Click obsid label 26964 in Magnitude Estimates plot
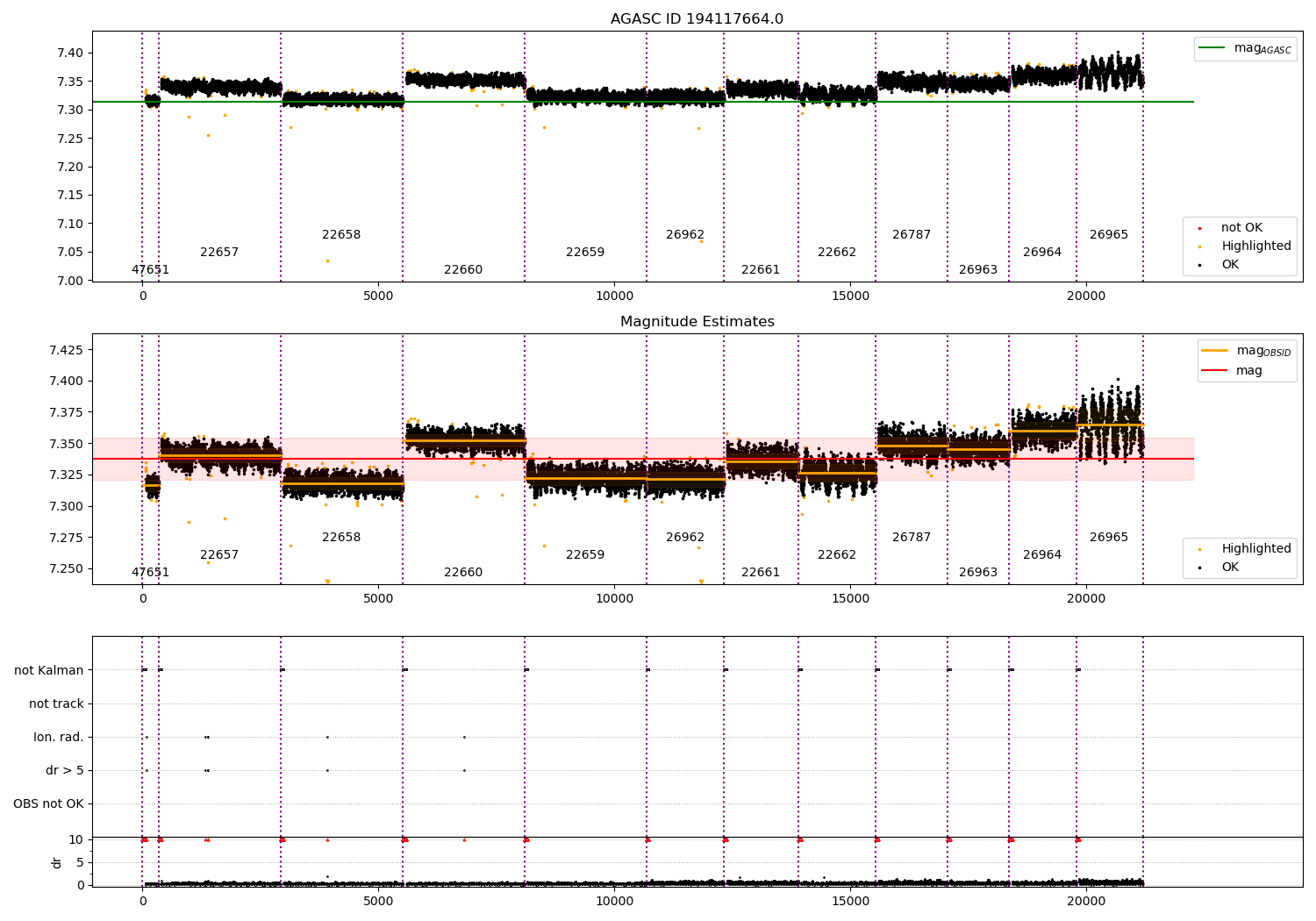This screenshot has height=921, width=1316. [1042, 555]
